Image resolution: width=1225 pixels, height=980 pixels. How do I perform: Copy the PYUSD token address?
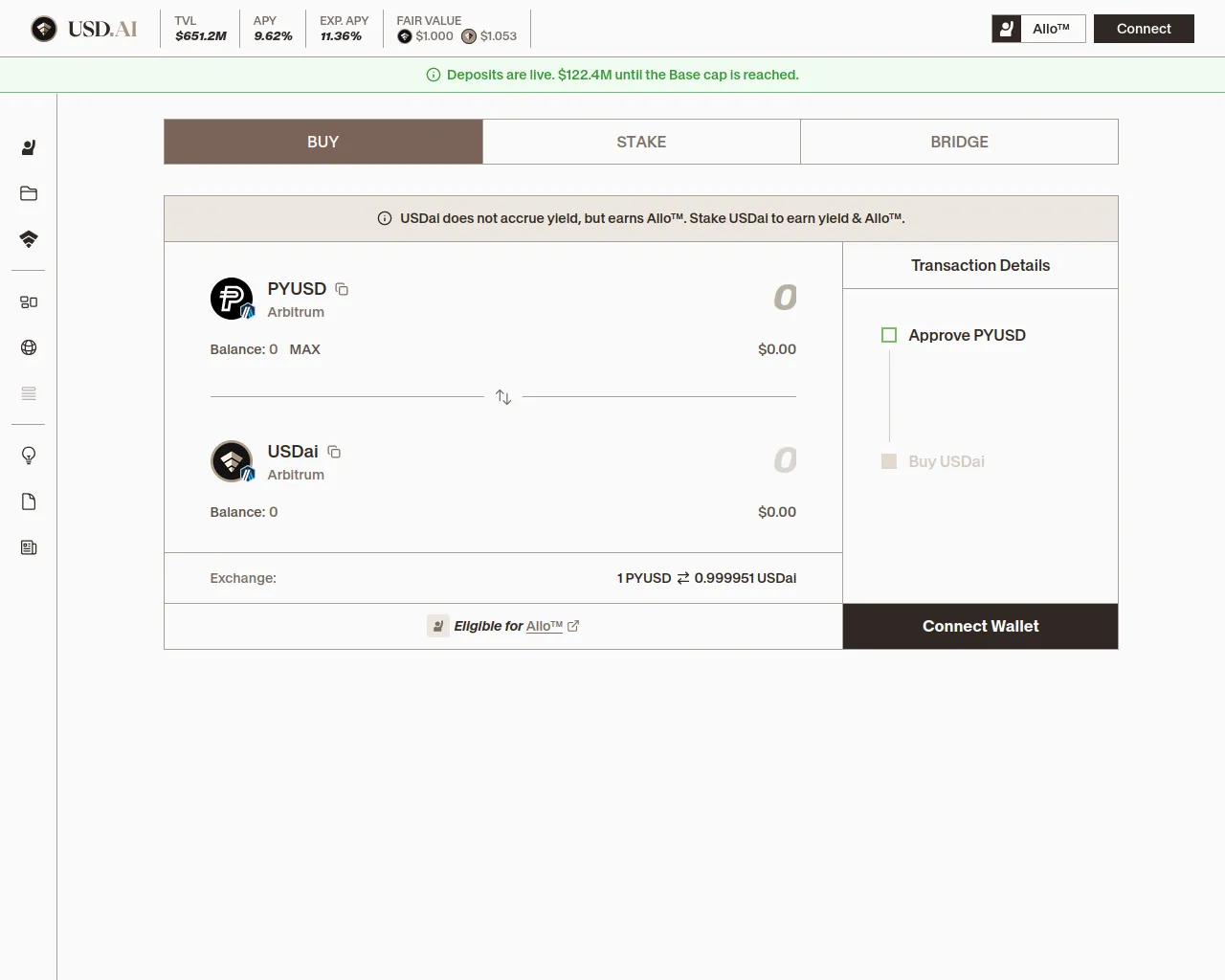342,289
